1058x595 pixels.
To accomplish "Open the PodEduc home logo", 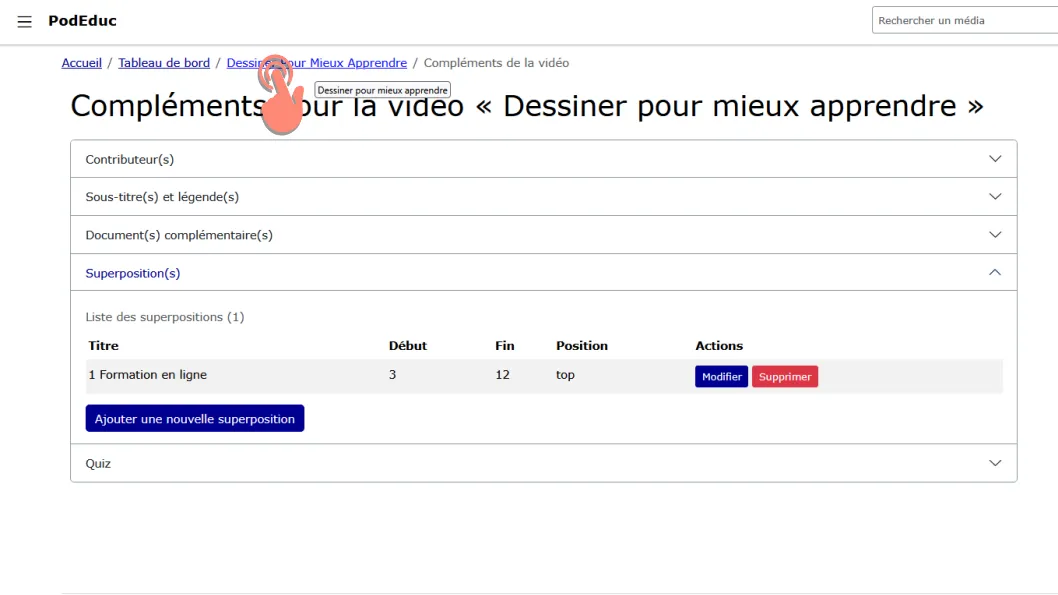I will 82,21.
